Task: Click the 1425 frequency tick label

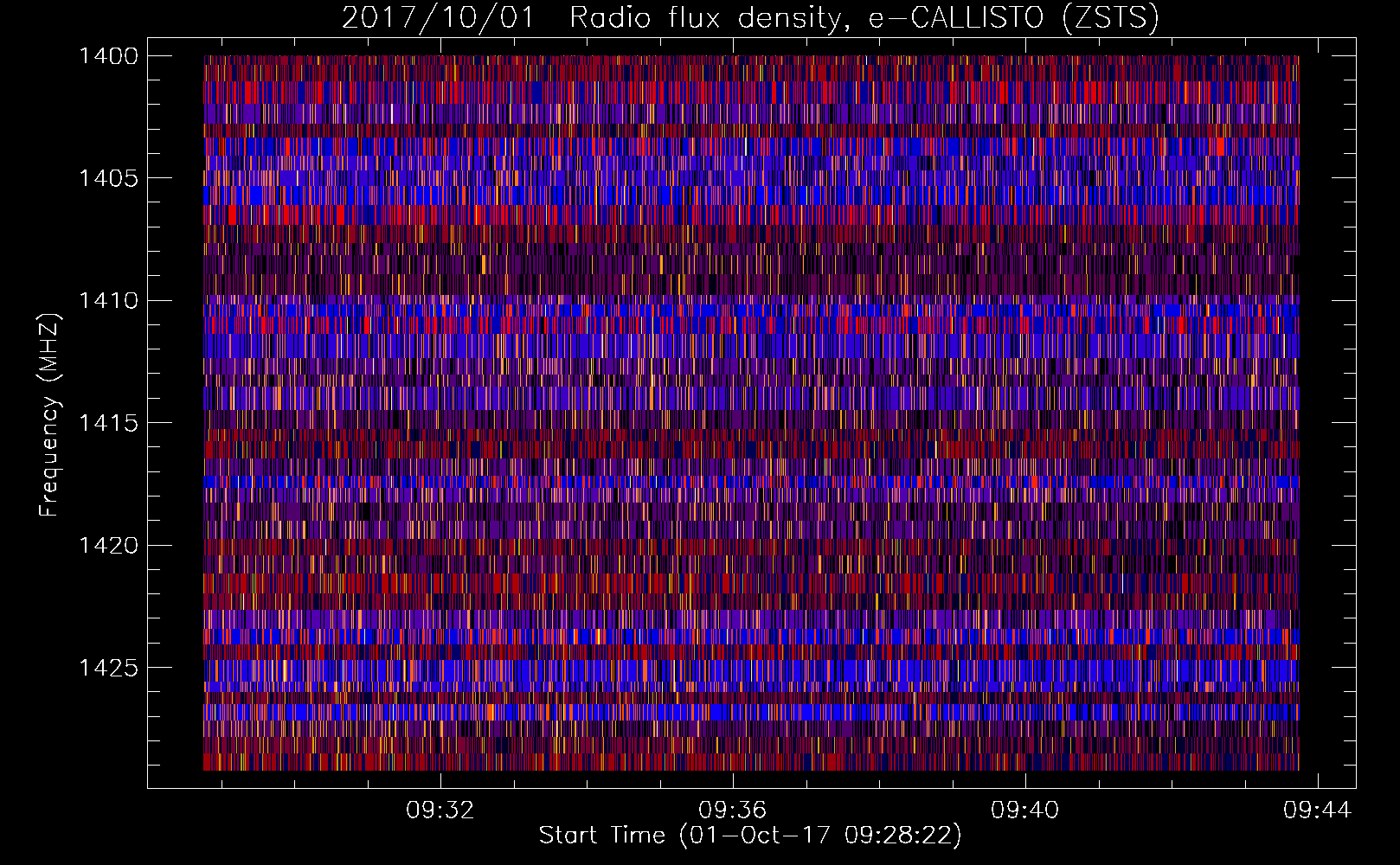Action: 108,668
